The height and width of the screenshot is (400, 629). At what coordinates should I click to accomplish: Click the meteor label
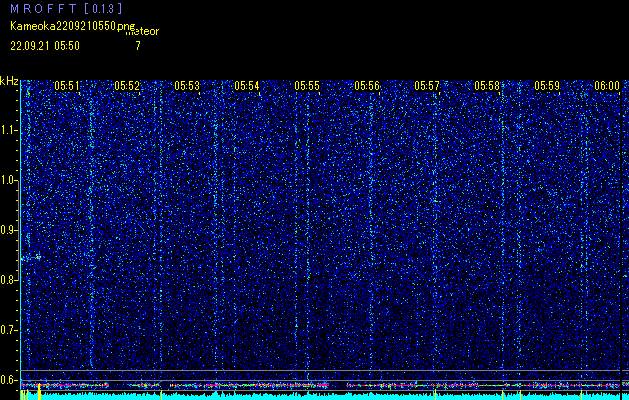click(142, 31)
